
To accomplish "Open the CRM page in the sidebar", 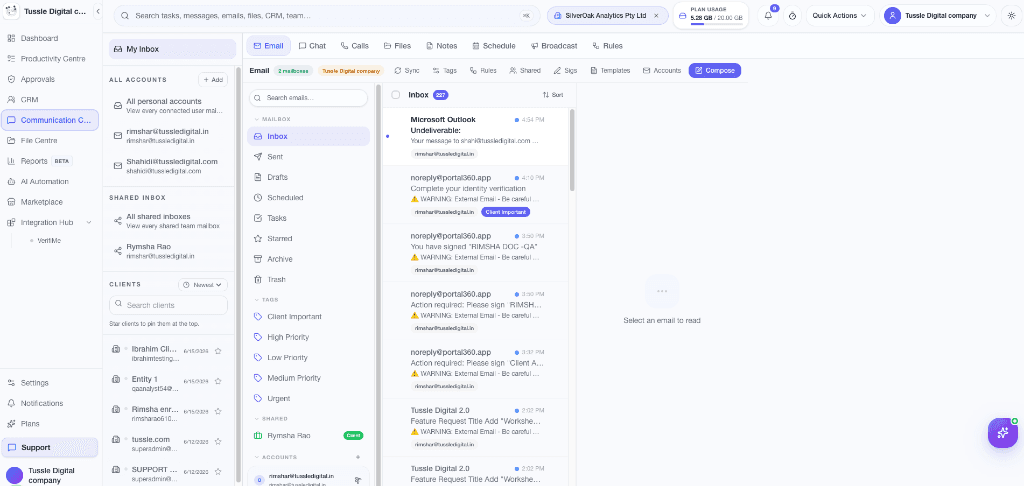I will click(x=50, y=100).
